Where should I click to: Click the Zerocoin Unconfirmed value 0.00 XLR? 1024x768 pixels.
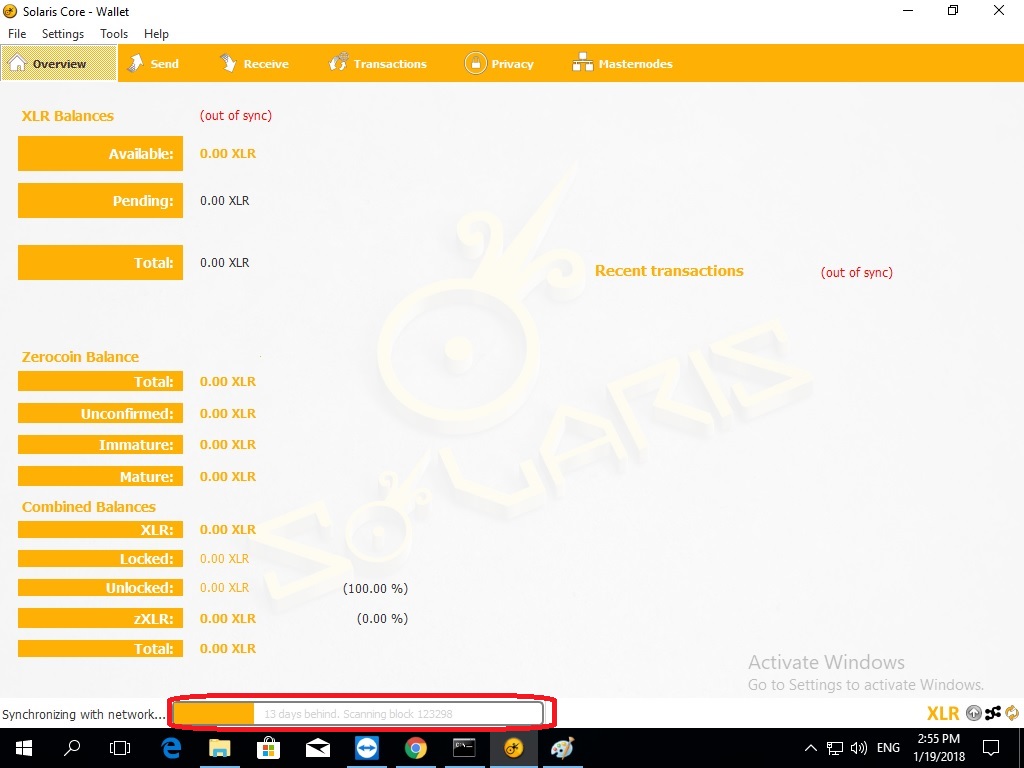[x=228, y=413]
